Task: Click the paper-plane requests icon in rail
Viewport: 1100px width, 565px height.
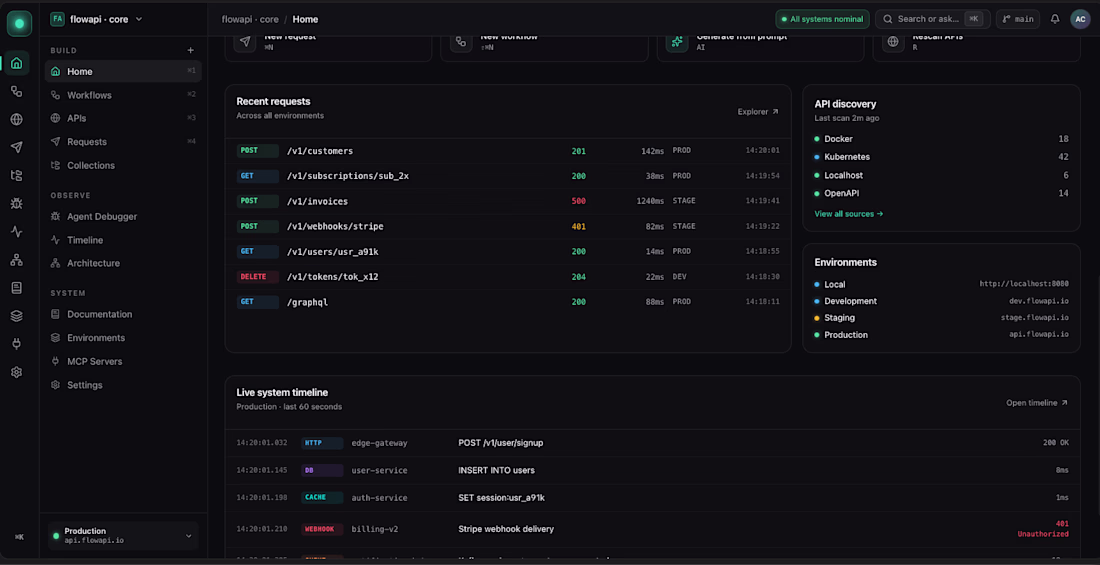Action: point(16,147)
